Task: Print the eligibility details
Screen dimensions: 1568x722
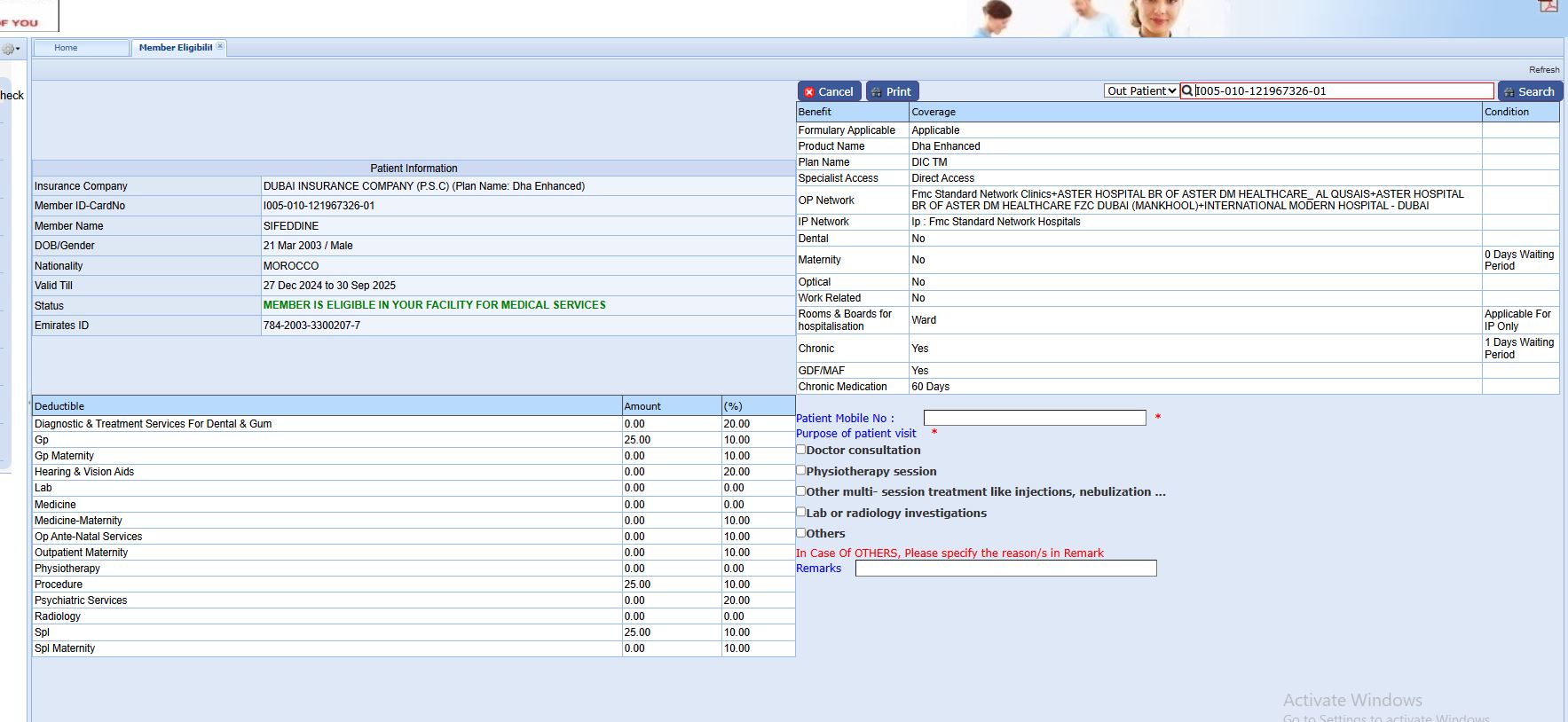Action: coord(892,91)
